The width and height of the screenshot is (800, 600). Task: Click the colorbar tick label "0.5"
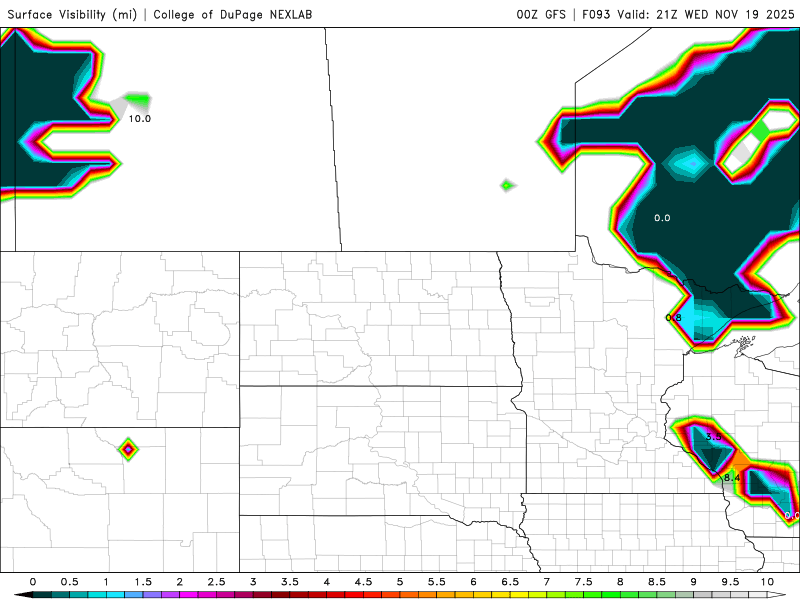[x=69, y=582]
